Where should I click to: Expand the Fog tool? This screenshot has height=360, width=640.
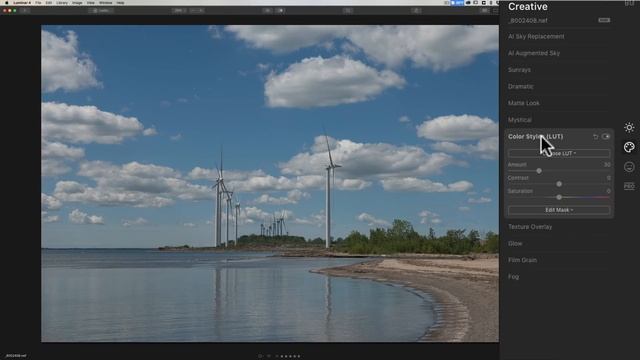(513, 277)
